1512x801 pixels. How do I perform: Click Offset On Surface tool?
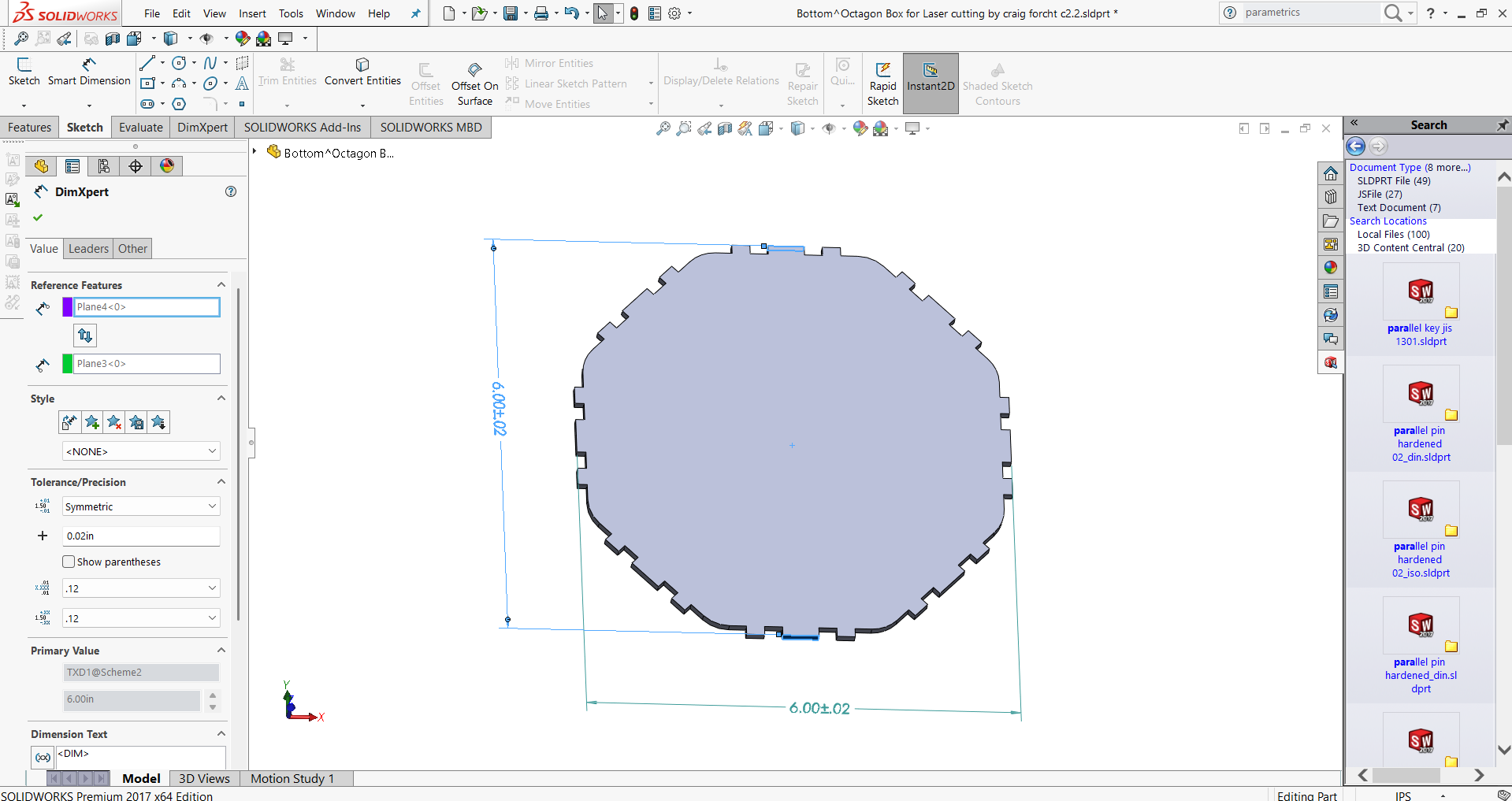point(474,84)
